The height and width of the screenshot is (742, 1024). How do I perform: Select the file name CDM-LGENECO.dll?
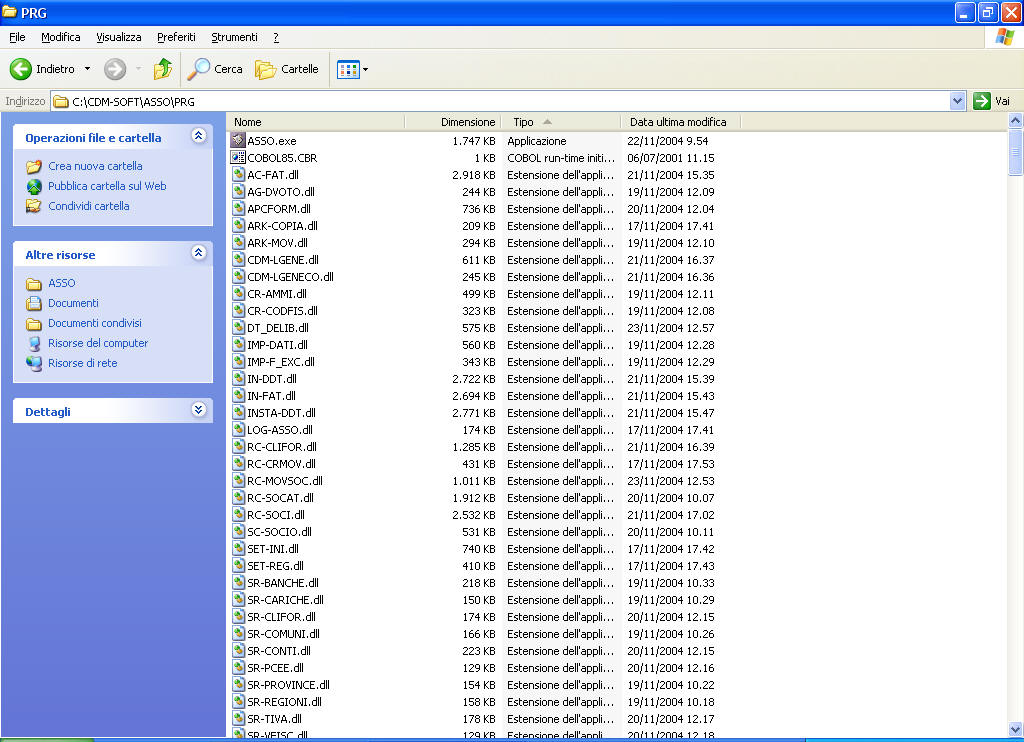pyautogui.click(x=291, y=277)
